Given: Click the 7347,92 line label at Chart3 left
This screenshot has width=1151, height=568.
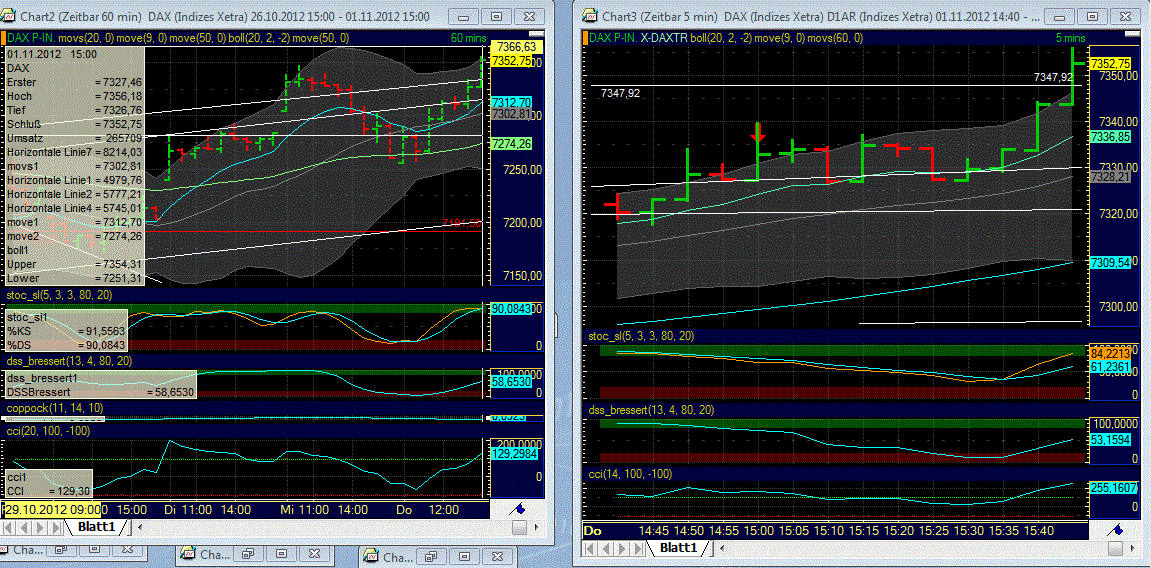Looking at the screenshot, I should (x=620, y=93).
